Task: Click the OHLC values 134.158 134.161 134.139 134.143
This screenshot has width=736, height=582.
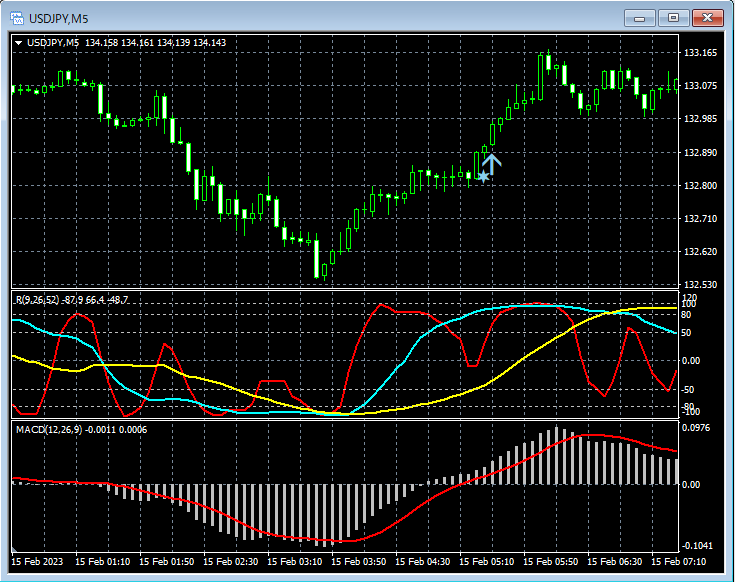Action: tap(155, 43)
